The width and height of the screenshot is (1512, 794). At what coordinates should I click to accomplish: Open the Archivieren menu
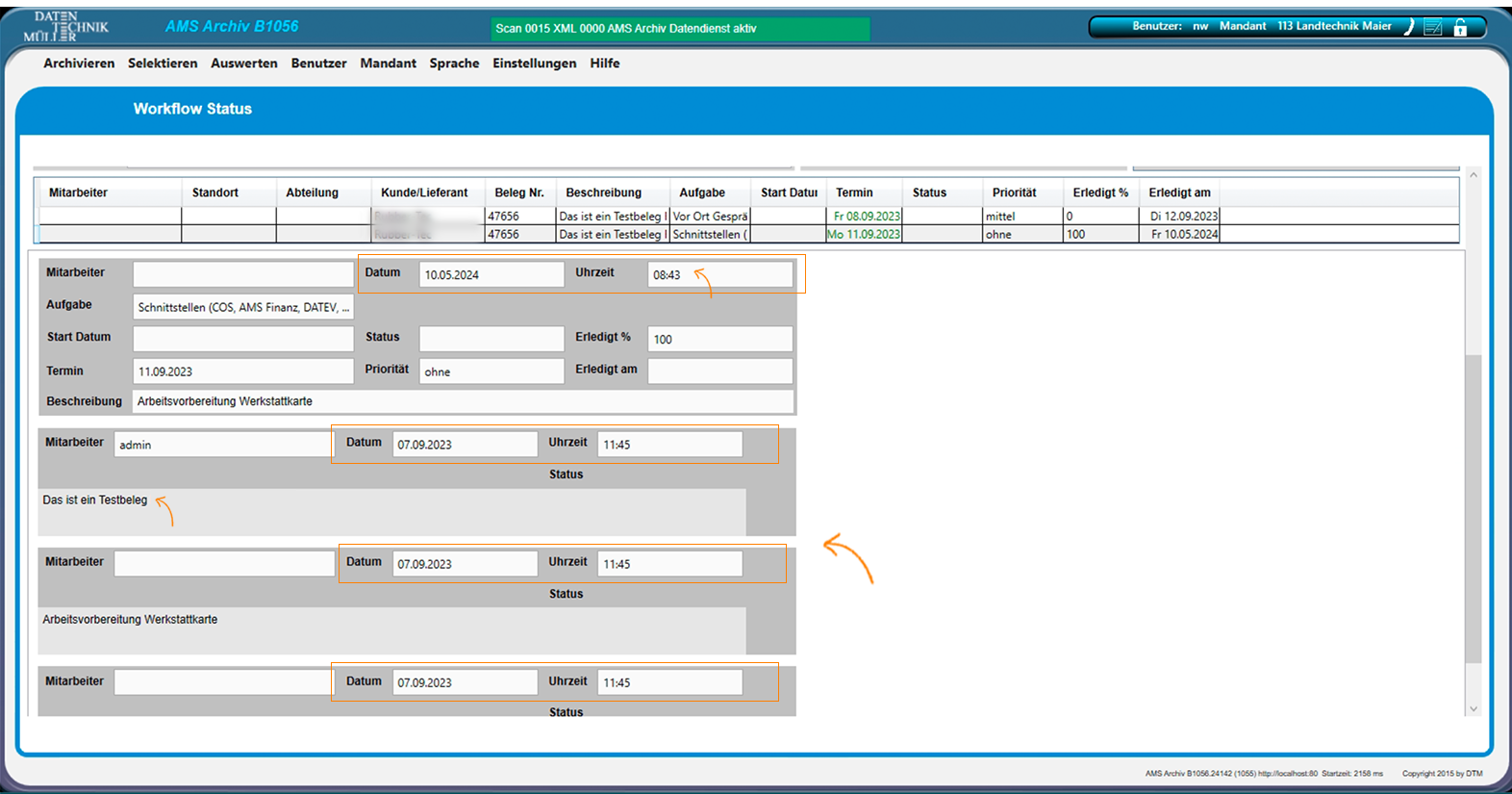(79, 64)
